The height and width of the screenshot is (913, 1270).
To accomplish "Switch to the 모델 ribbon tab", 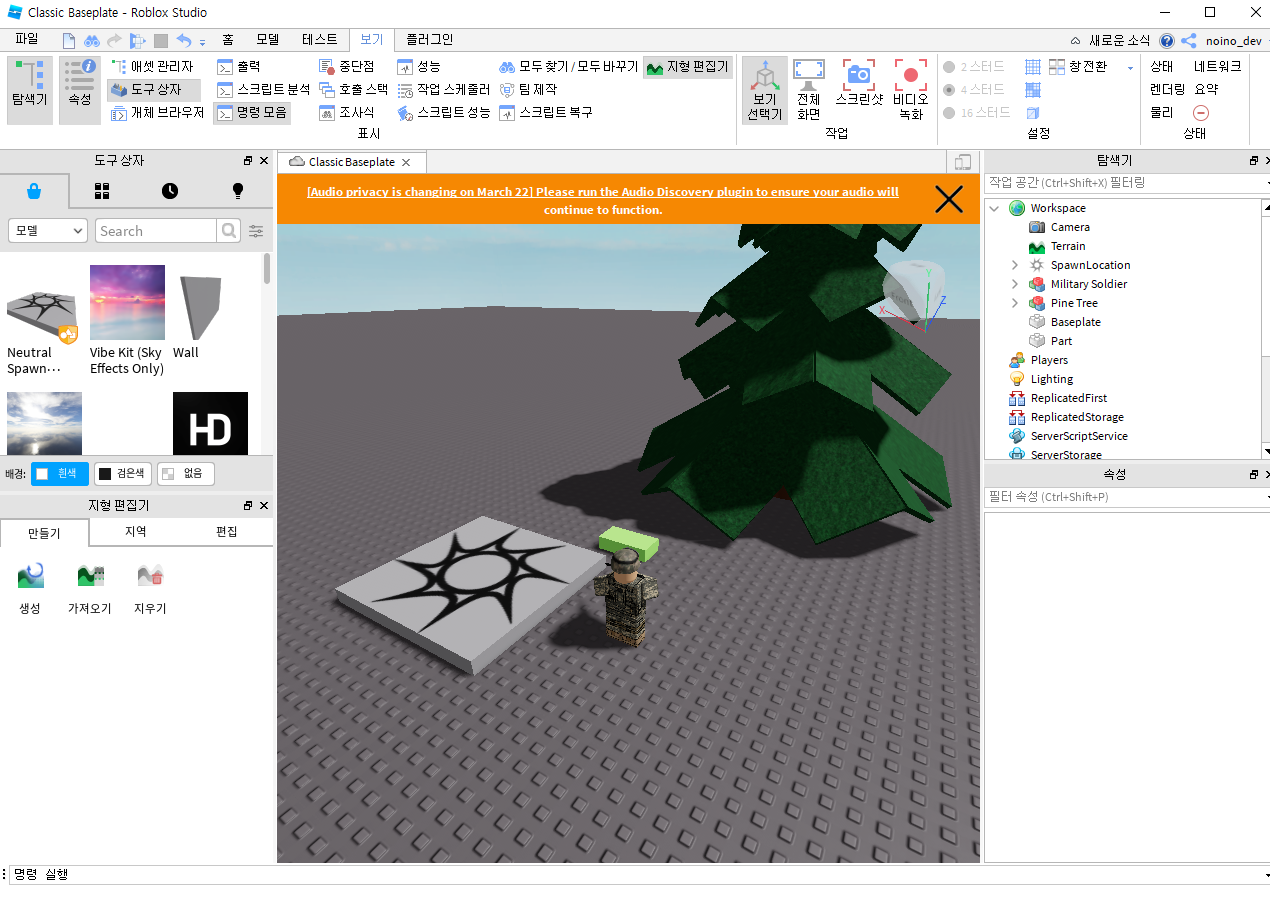I will coord(267,39).
